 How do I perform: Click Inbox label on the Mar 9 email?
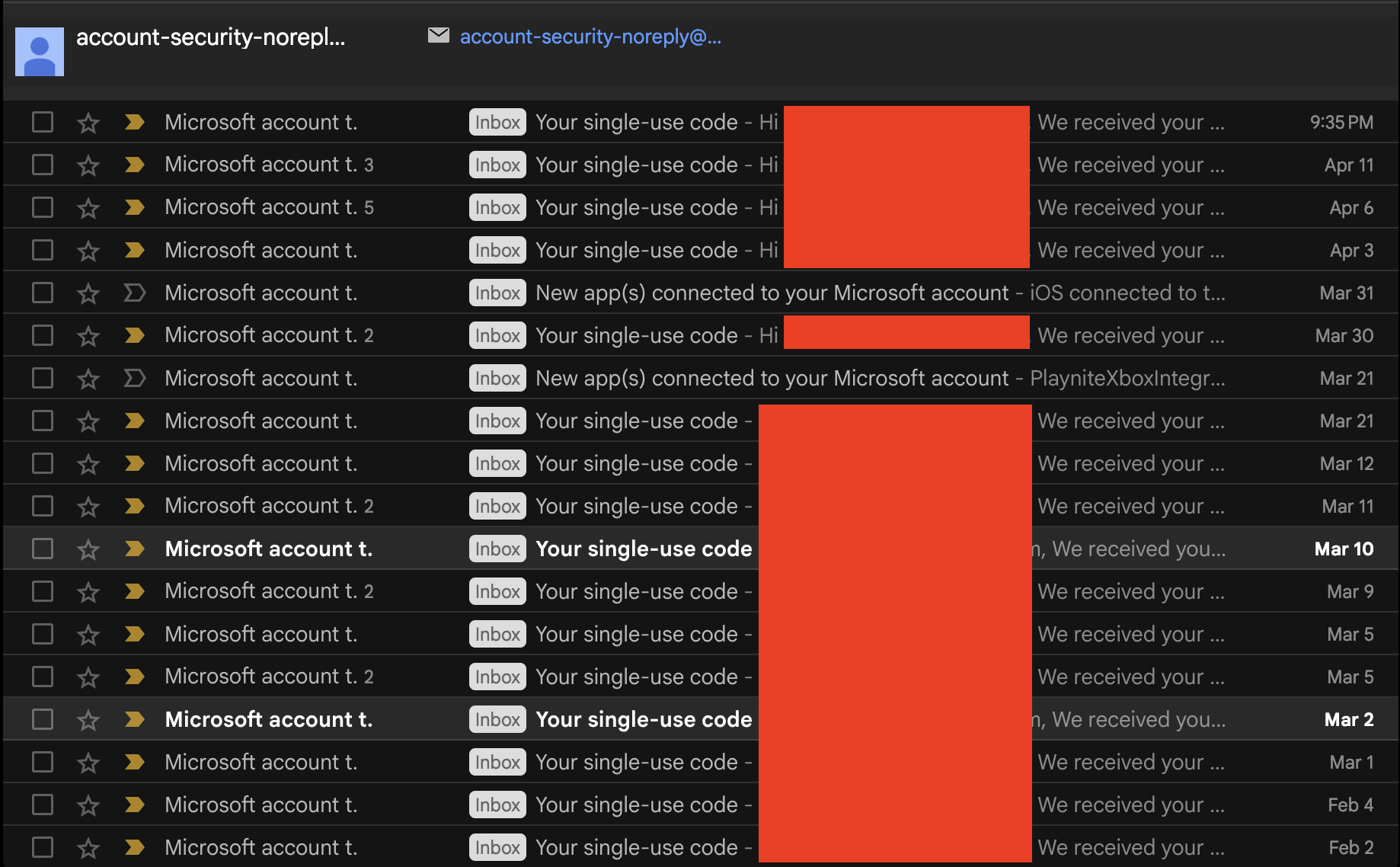pyautogui.click(x=497, y=592)
